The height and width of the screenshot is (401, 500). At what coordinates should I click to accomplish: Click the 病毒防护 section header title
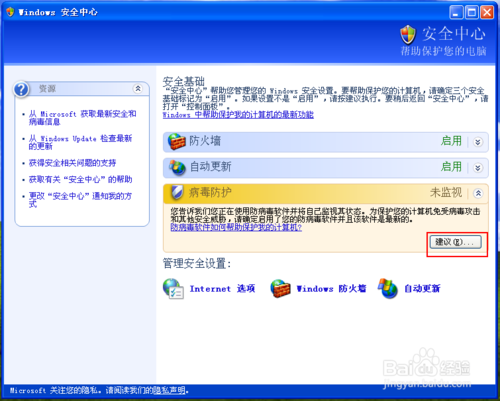tap(210, 192)
